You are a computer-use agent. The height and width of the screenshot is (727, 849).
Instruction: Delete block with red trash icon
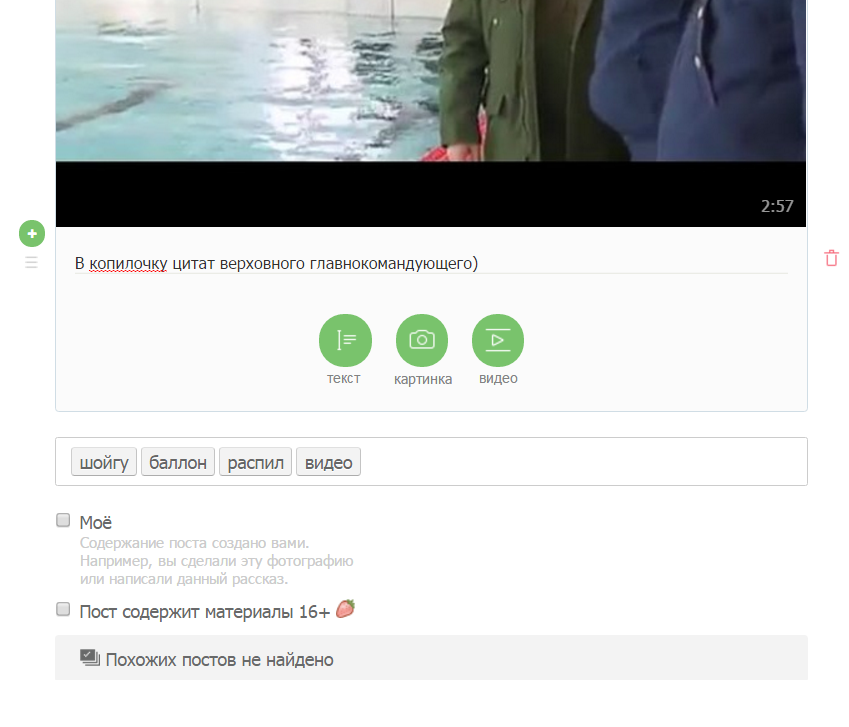coord(831,258)
